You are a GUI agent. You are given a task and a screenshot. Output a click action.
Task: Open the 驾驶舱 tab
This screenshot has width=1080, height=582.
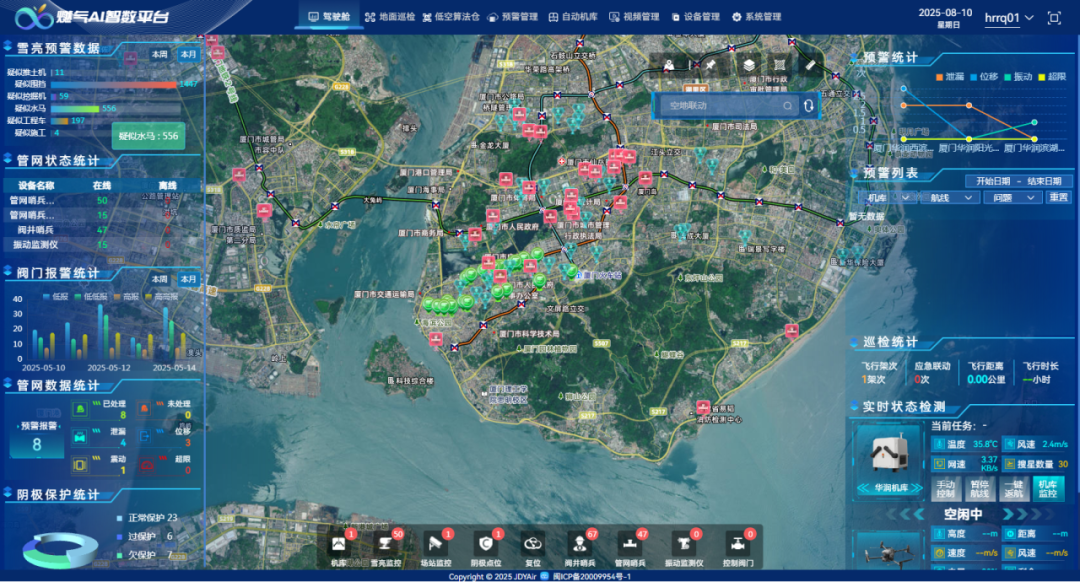[x=329, y=17]
